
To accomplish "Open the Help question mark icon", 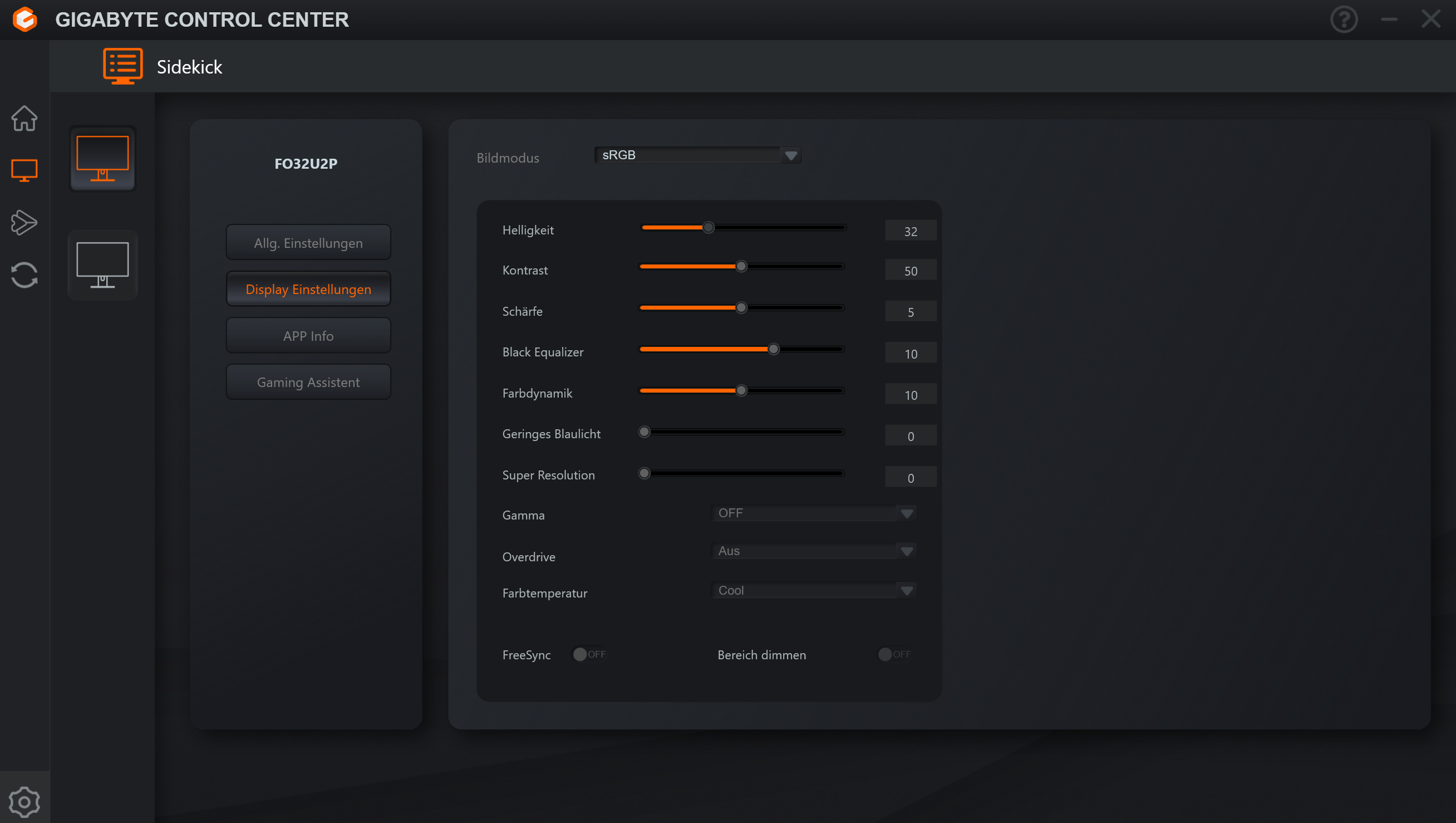I will pos(1344,19).
